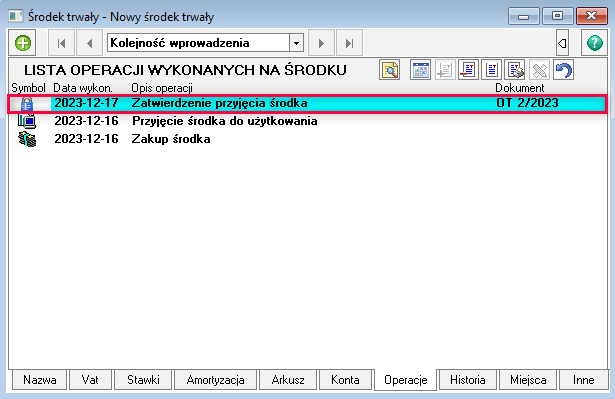Click the small left-pointing arrow panel toggle
This screenshot has width=615, height=399.
coord(562,43)
